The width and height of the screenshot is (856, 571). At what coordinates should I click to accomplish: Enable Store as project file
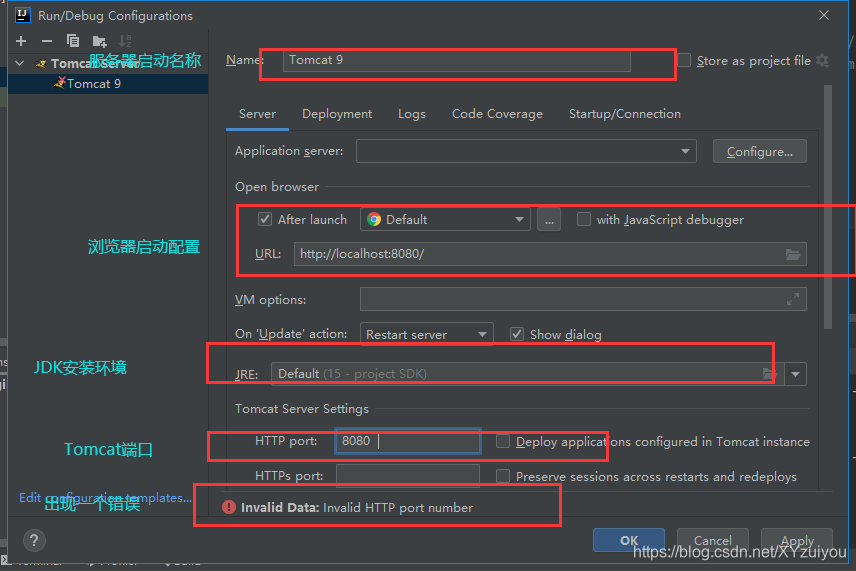(684, 60)
